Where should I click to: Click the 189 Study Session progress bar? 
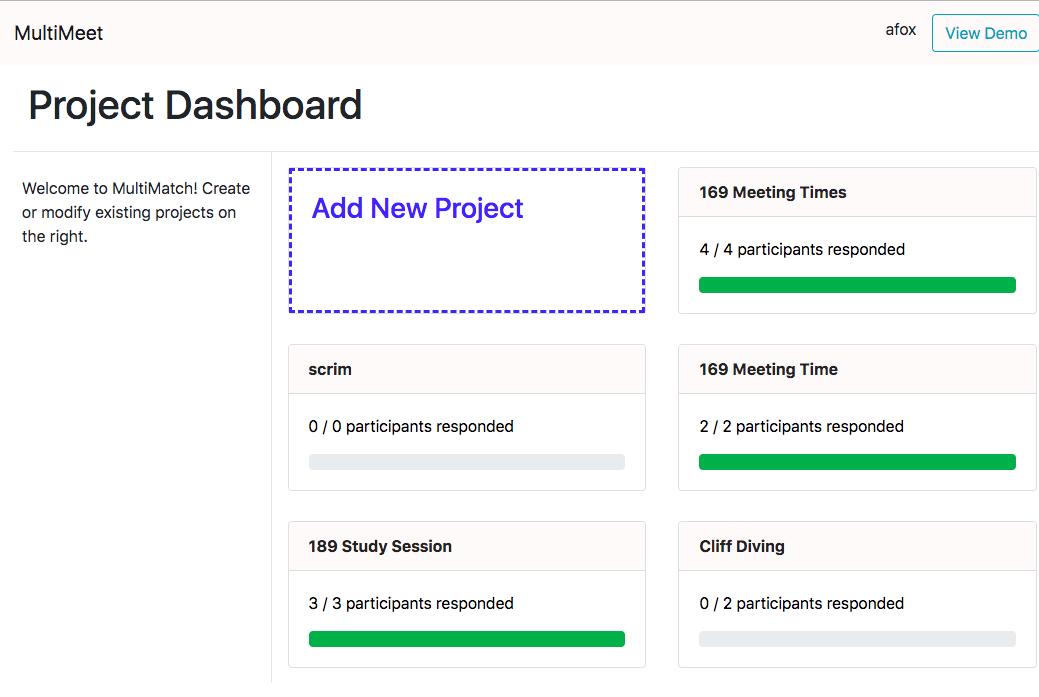(x=466, y=639)
